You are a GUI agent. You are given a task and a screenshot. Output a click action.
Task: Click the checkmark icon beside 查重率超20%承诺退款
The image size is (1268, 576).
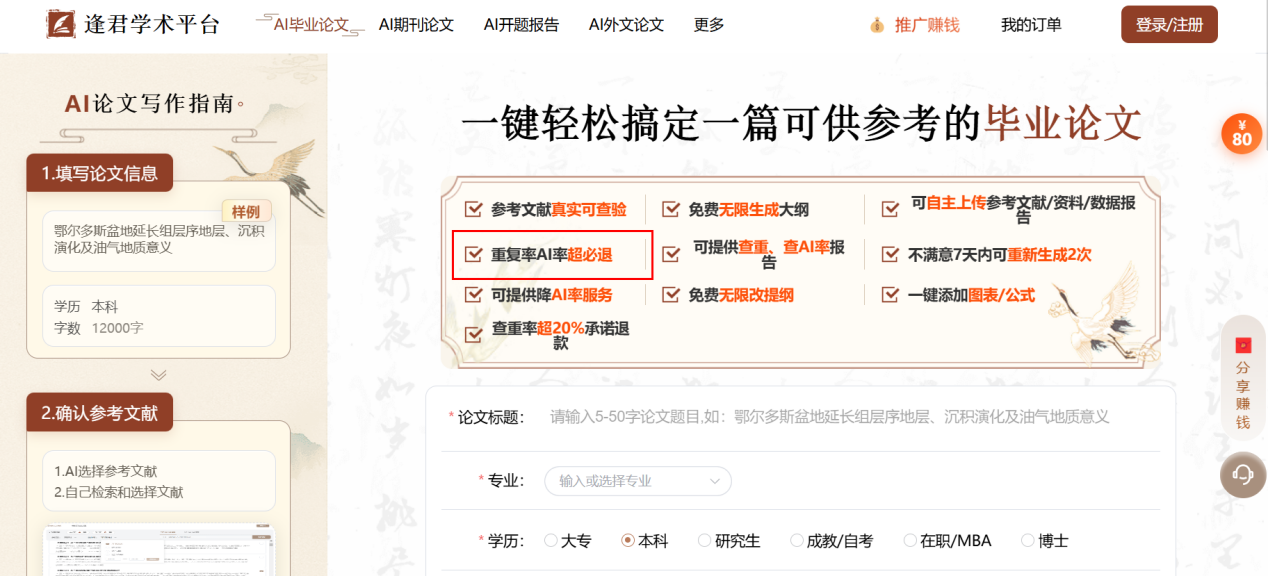pos(473,335)
